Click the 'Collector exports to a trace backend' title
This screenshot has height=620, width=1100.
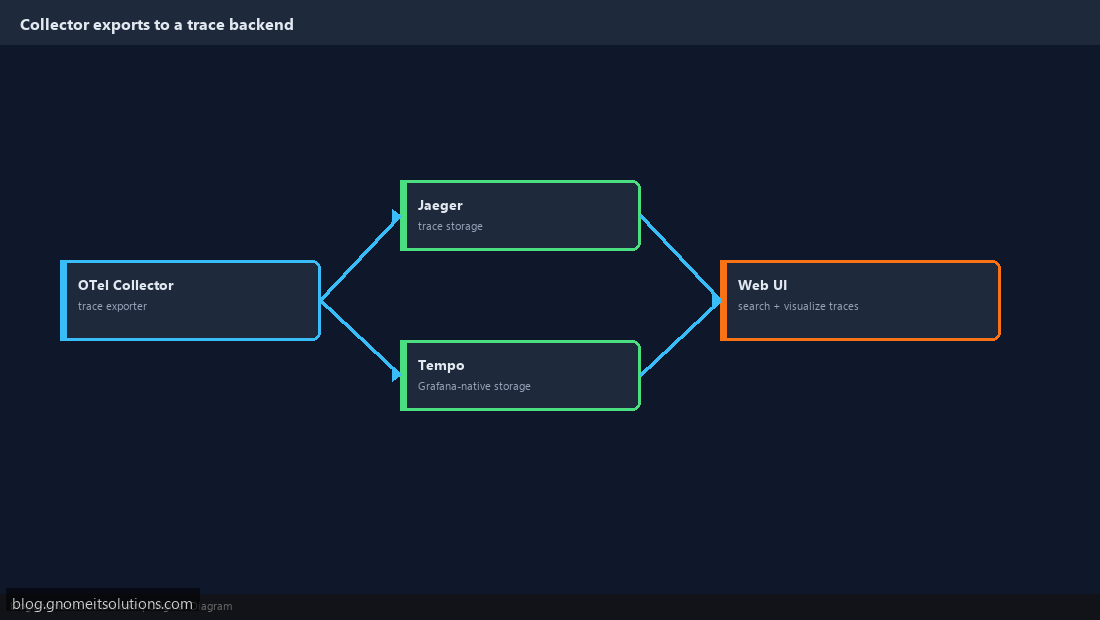[x=156, y=25]
